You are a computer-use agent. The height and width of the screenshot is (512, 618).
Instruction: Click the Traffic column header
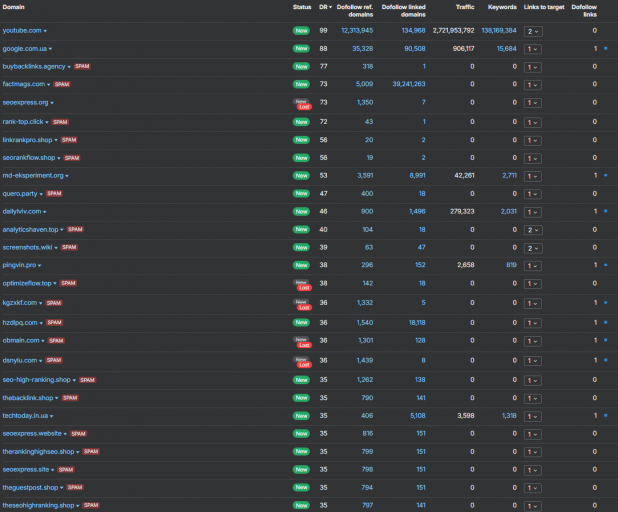coord(465,7)
